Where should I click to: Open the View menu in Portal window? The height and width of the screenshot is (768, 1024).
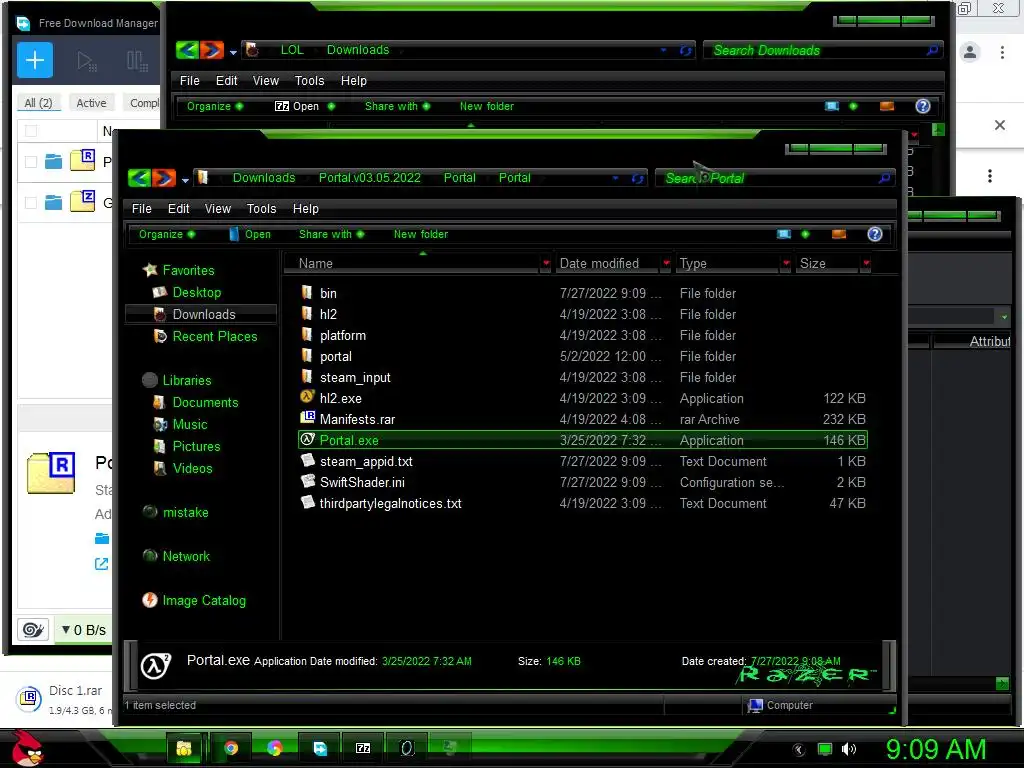click(x=217, y=209)
